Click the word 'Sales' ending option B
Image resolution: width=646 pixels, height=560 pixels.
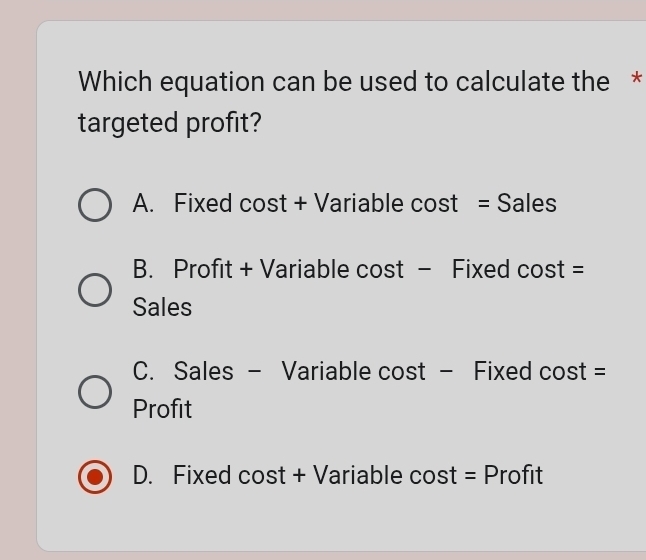coord(162,308)
